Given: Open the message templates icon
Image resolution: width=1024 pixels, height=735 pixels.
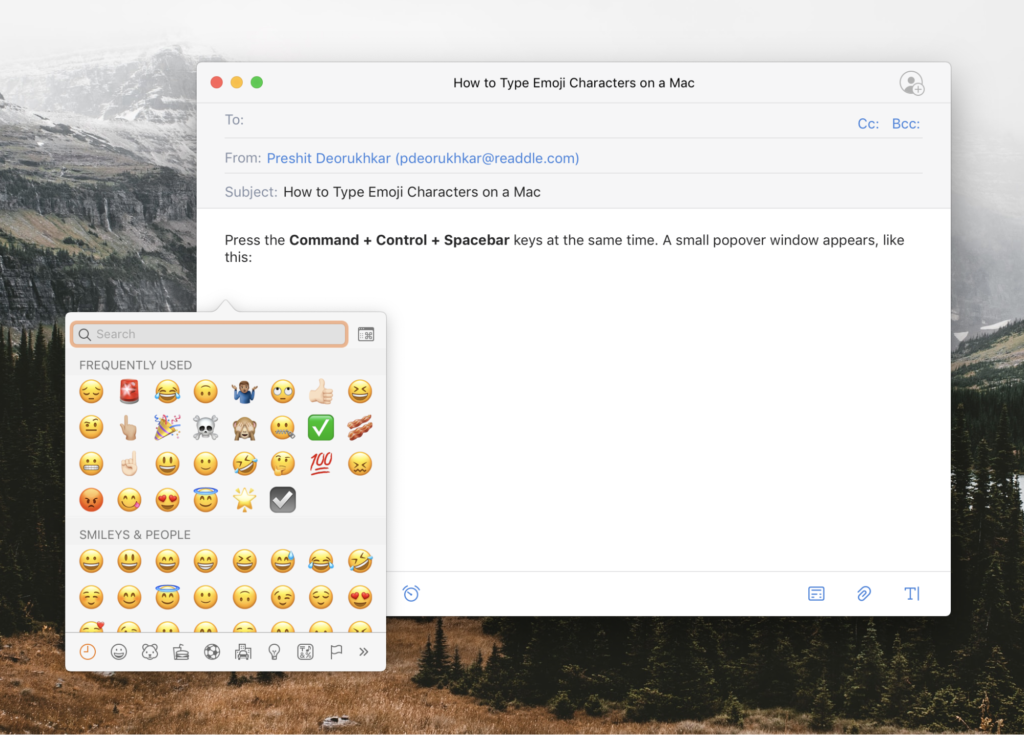Looking at the screenshot, I should (815, 593).
